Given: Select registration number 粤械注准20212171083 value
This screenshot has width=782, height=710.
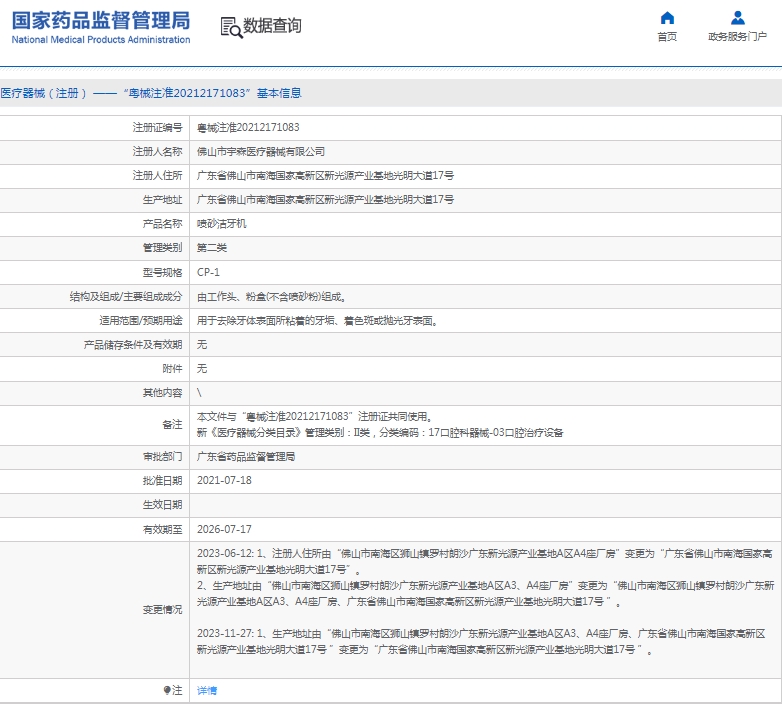Looking at the screenshot, I should click(x=248, y=128).
